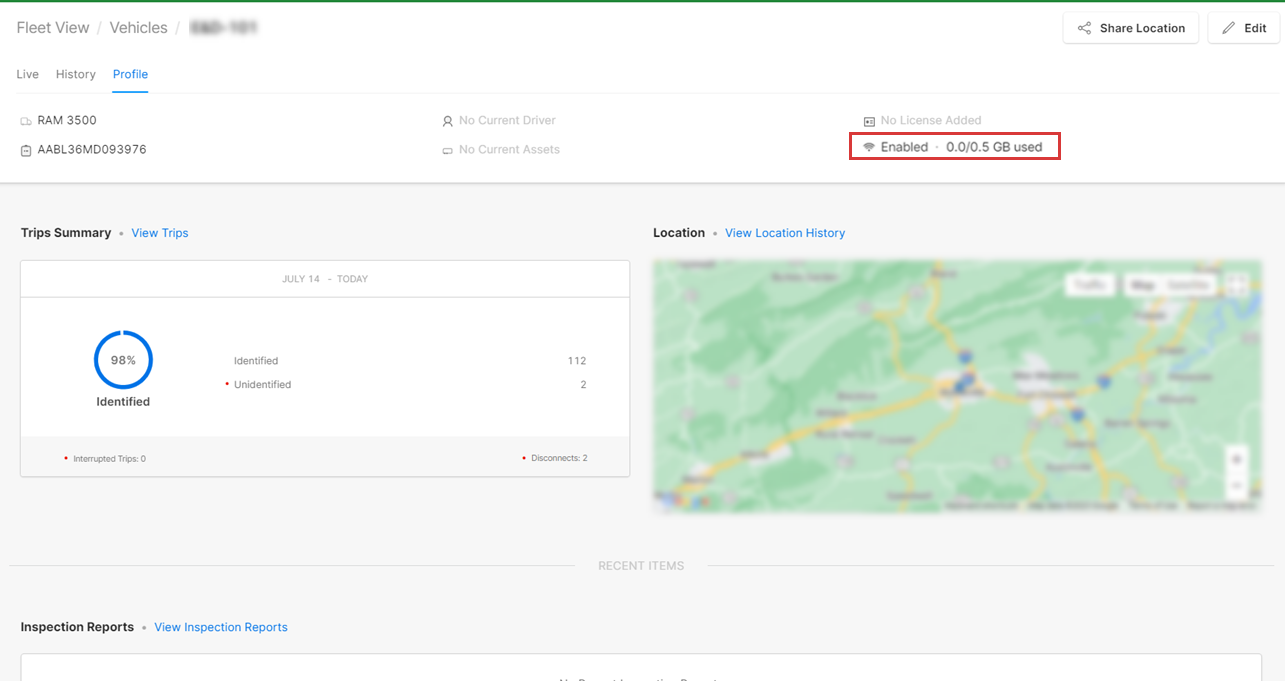Open the Vehicles breadcrumb link
Screen dimensions: 1285x681
pyautogui.click(x=138, y=28)
